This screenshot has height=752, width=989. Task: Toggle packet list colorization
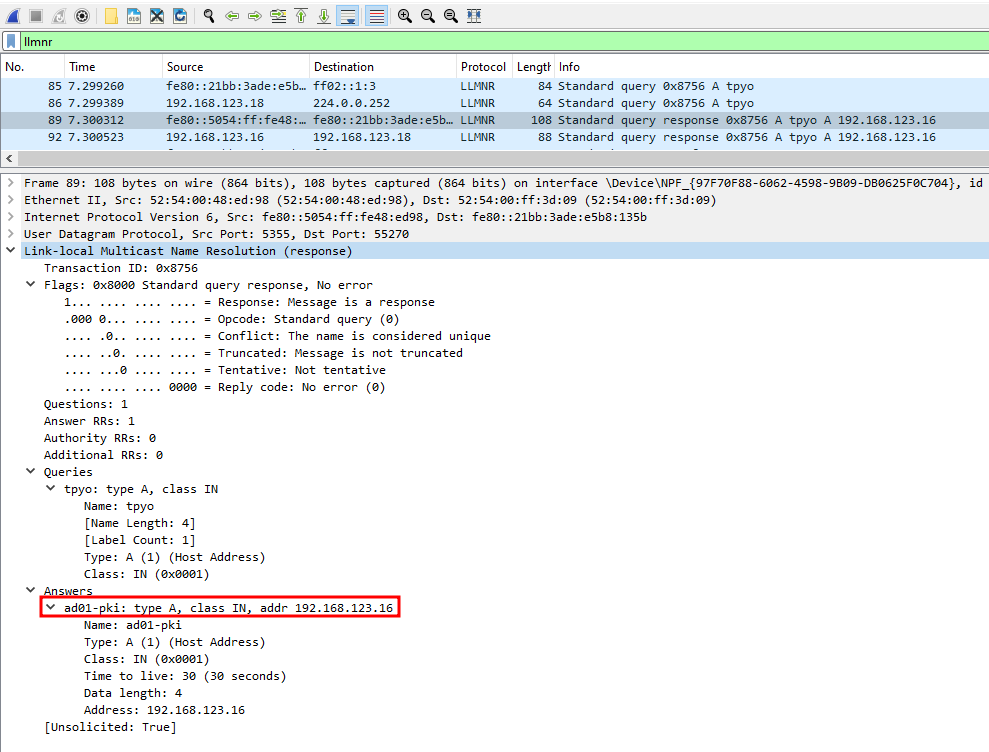point(376,16)
